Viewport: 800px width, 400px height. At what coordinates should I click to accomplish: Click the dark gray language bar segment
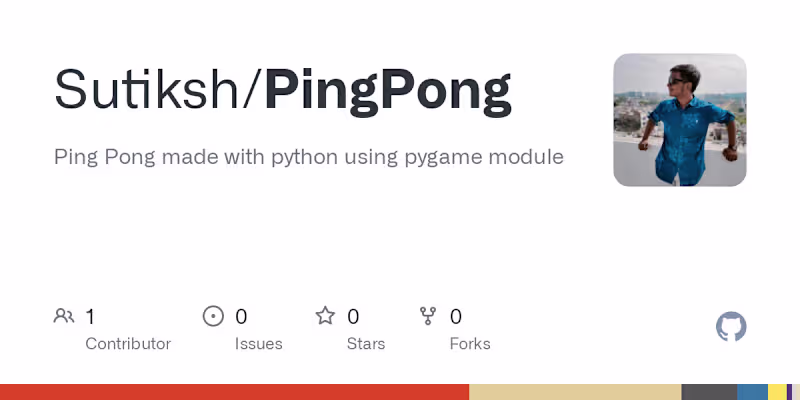pos(709,392)
